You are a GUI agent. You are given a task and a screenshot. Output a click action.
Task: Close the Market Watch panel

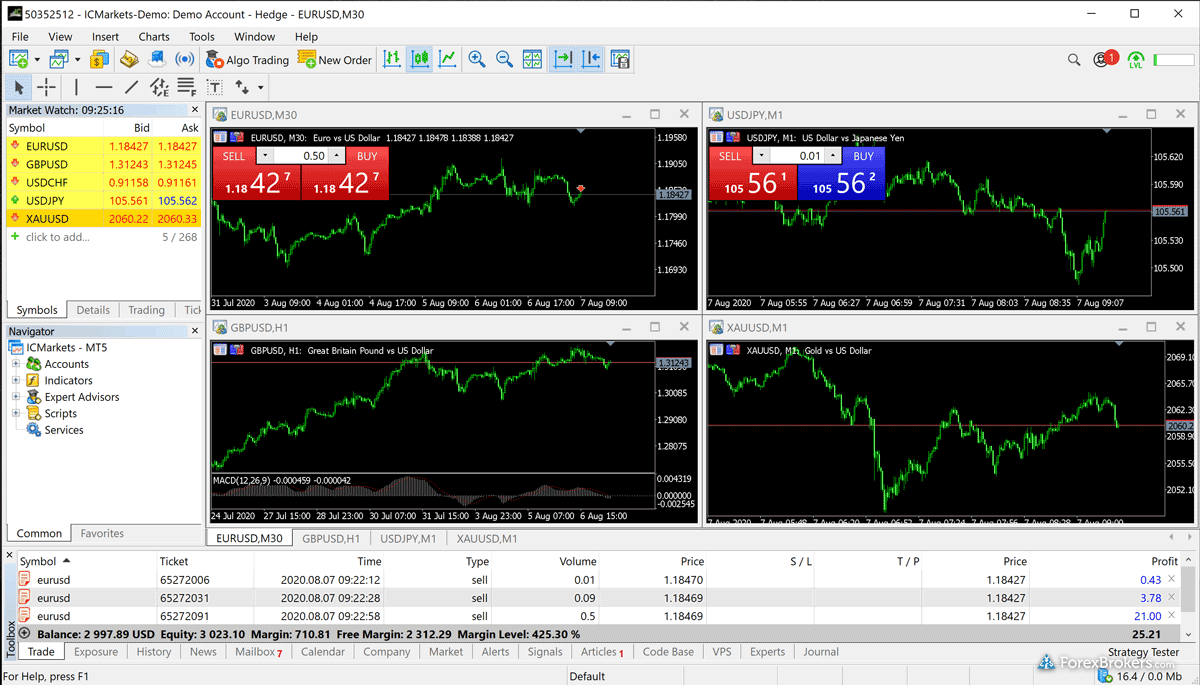pos(195,110)
